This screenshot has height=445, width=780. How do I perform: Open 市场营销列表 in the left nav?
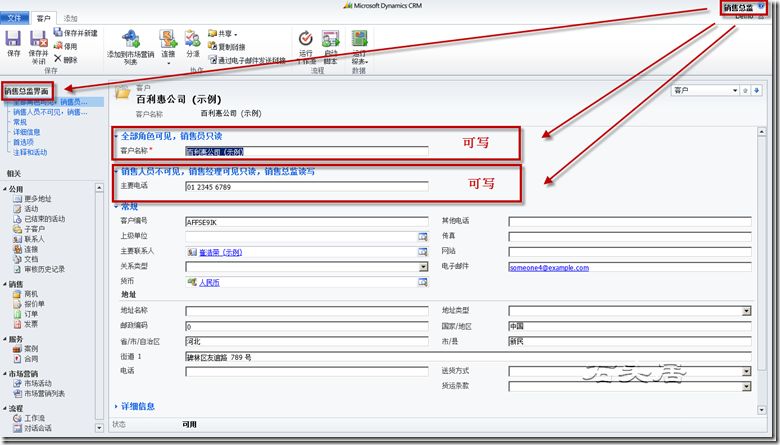pyautogui.click(x=39, y=393)
